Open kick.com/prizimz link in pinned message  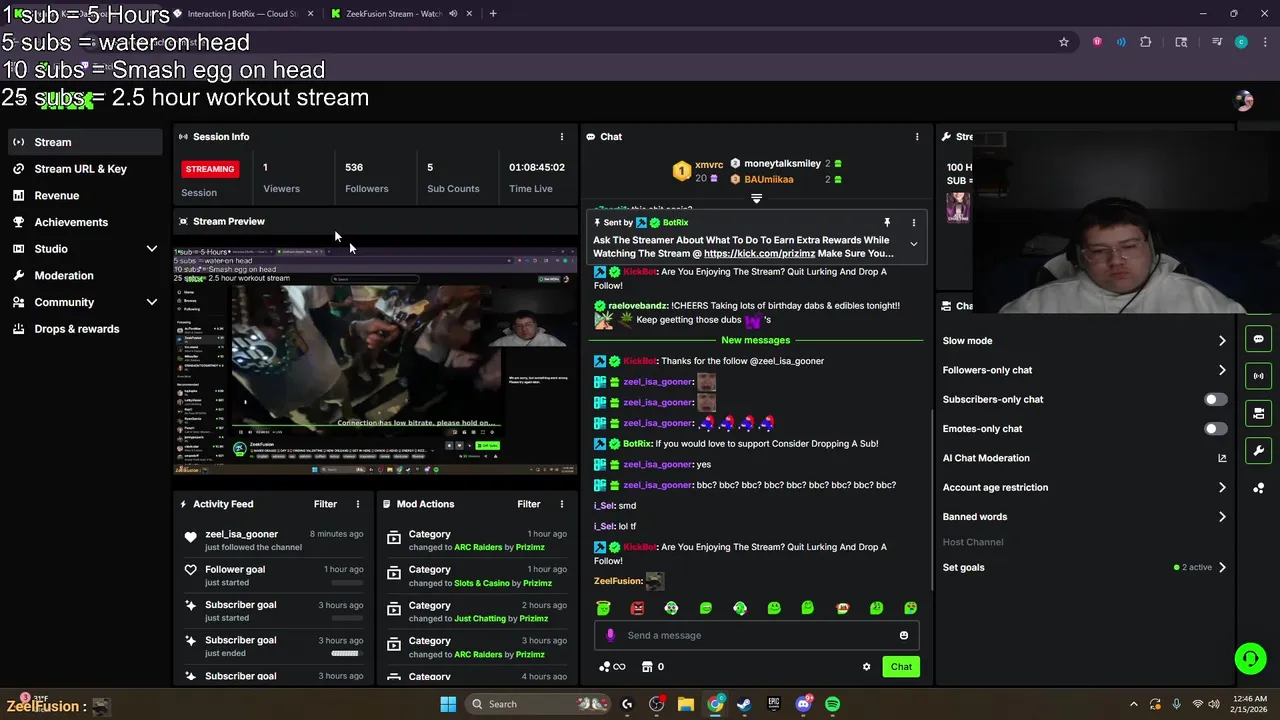pos(759,254)
